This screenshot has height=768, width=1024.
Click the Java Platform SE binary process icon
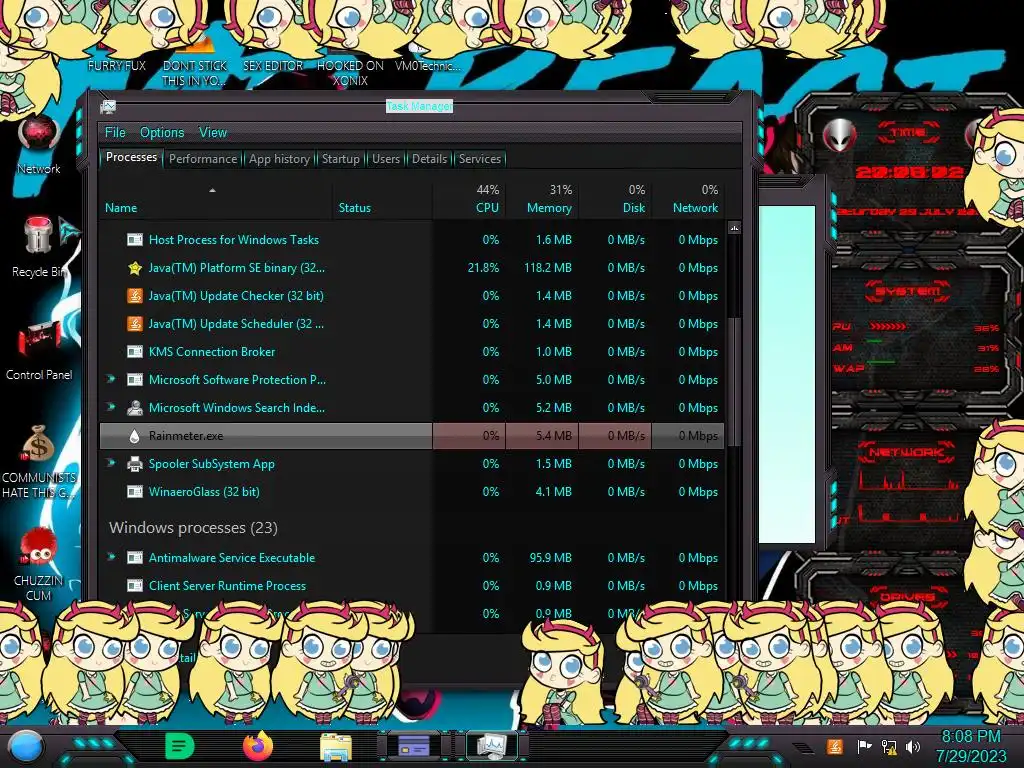tap(135, 268)
